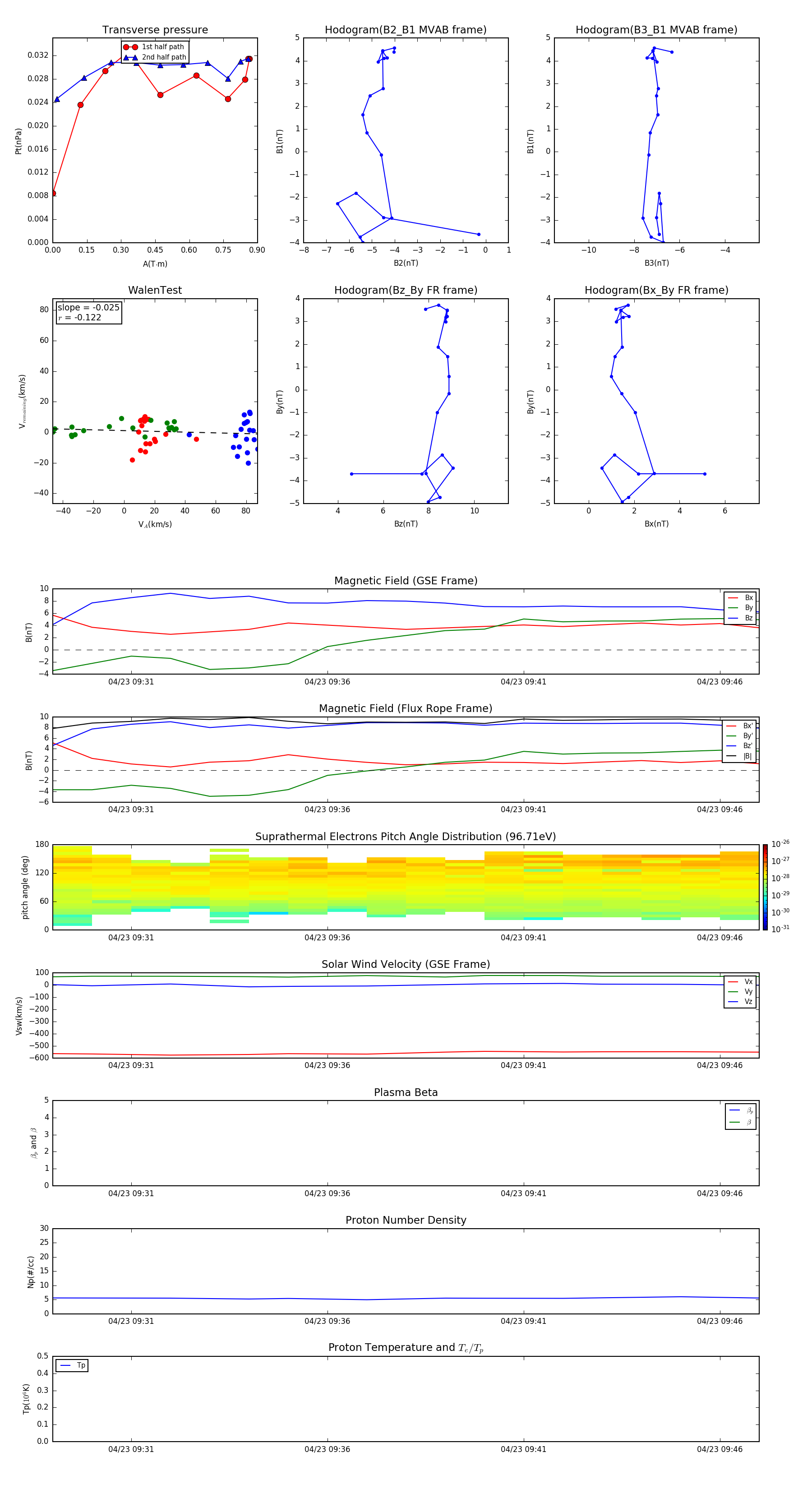Click '04/23 09:31' under the Plasma Beta plot

pyautogui.click(x=131, y=1193)
